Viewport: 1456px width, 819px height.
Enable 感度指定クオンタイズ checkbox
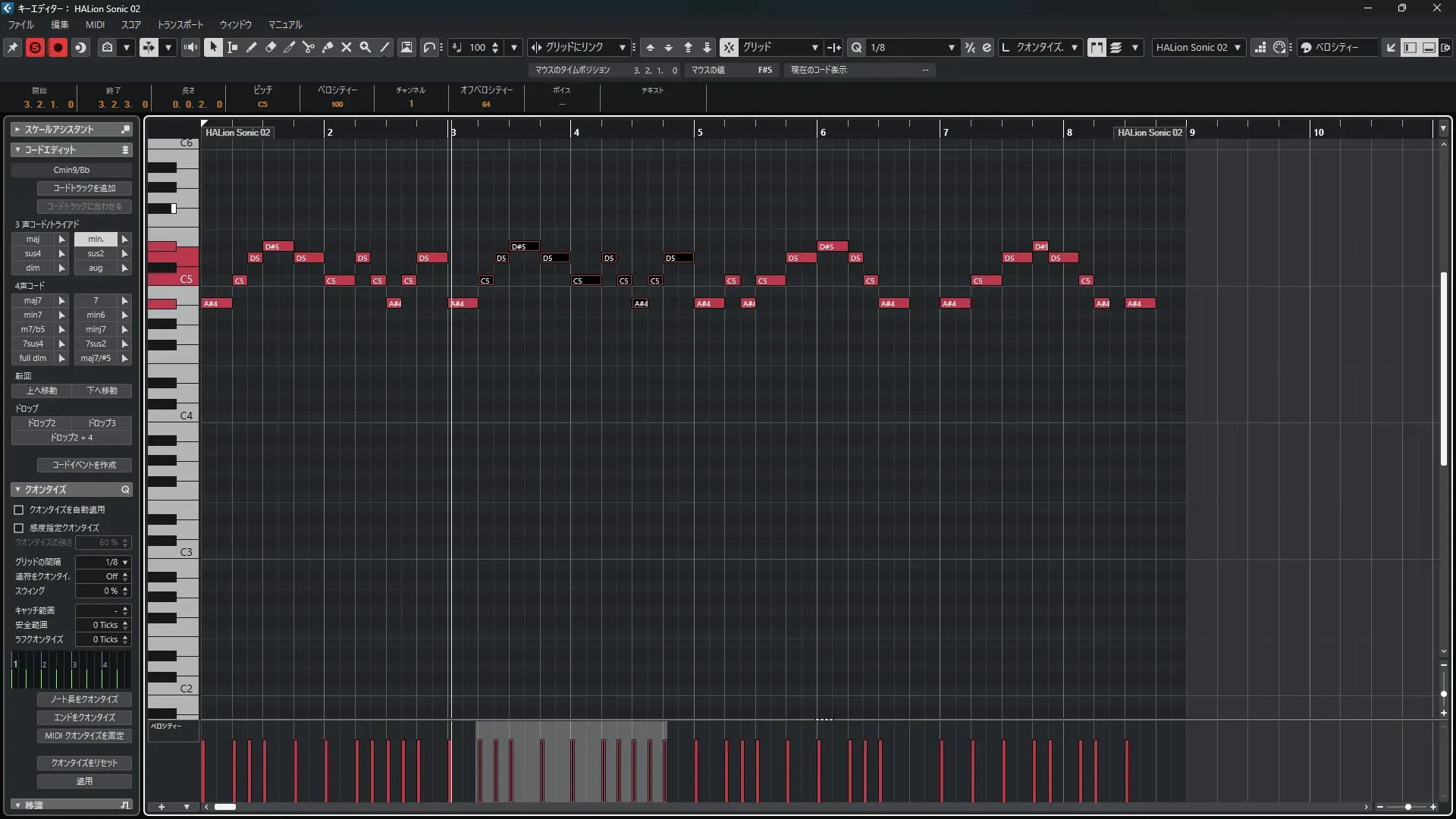19,528
